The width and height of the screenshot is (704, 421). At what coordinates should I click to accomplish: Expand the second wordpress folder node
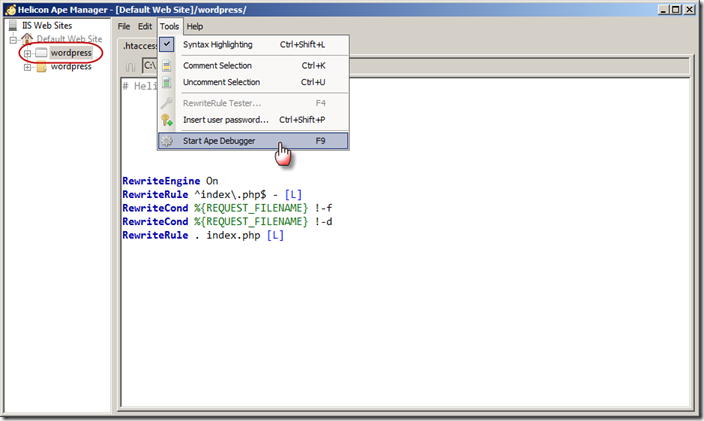pyautogui.click(x=27, y=67)
